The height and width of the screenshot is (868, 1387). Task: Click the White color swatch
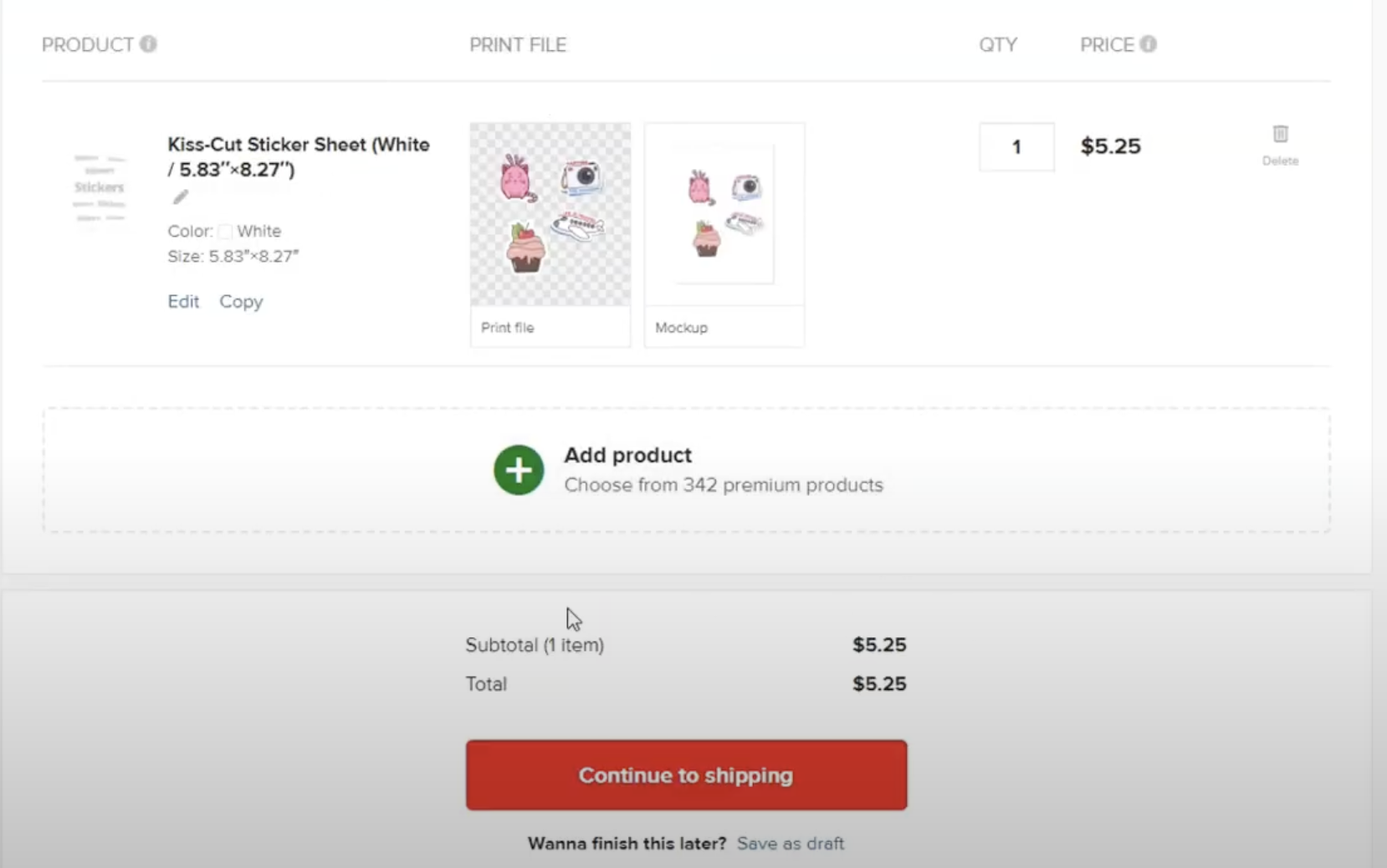[225, 232]
